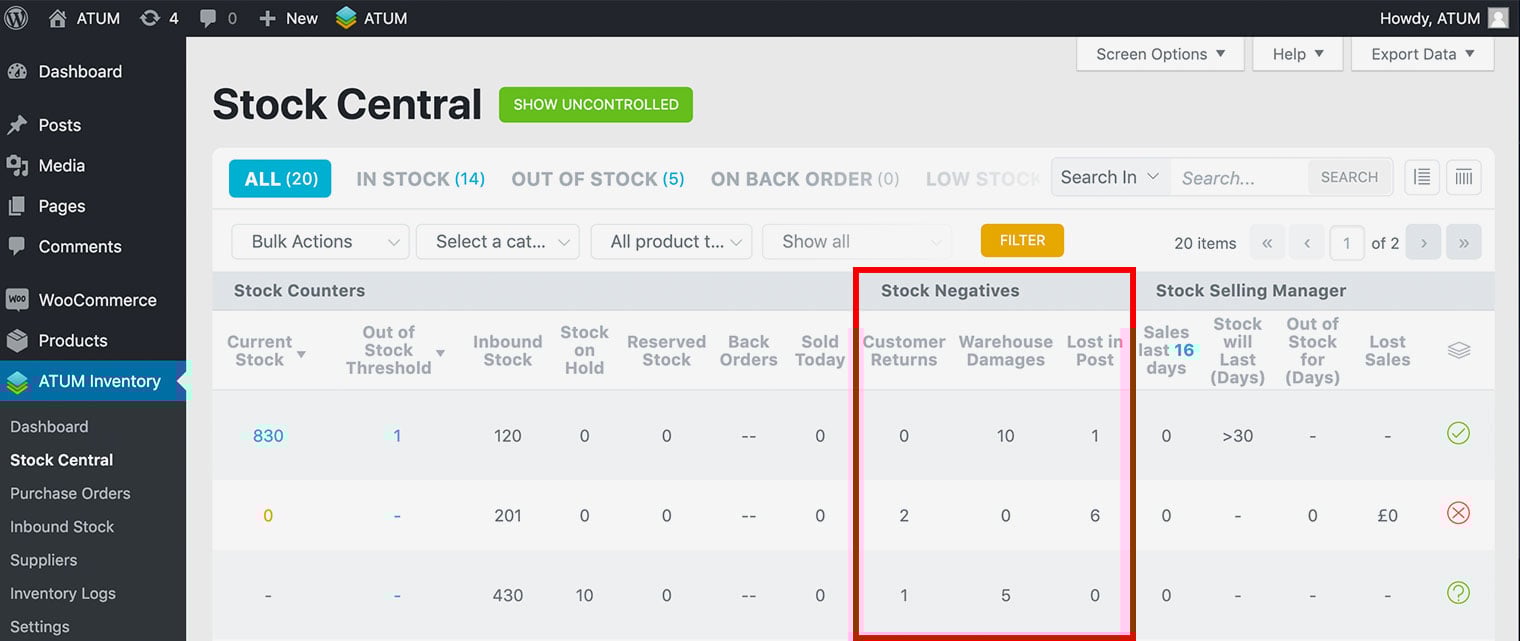Toggle Show Uncontrolled products
The width and height of the screenshot is (1520, 641).
596,105
